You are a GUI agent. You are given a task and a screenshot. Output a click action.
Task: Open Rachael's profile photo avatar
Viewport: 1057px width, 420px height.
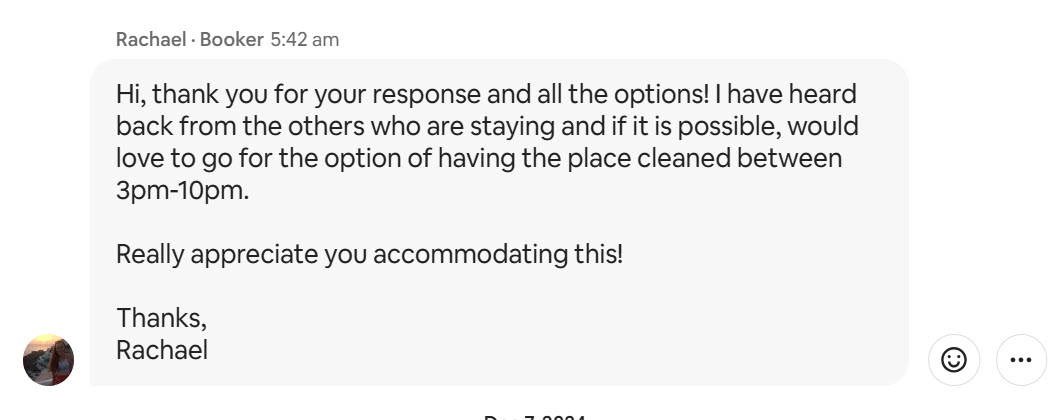(48, 360)
